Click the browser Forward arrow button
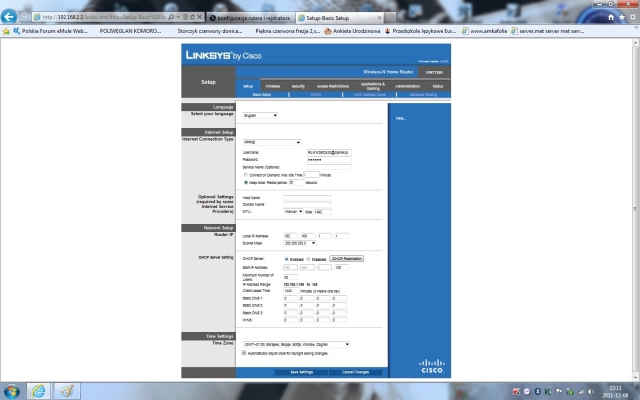The width and height of the screenshot is (640, 400). [24, 17]
